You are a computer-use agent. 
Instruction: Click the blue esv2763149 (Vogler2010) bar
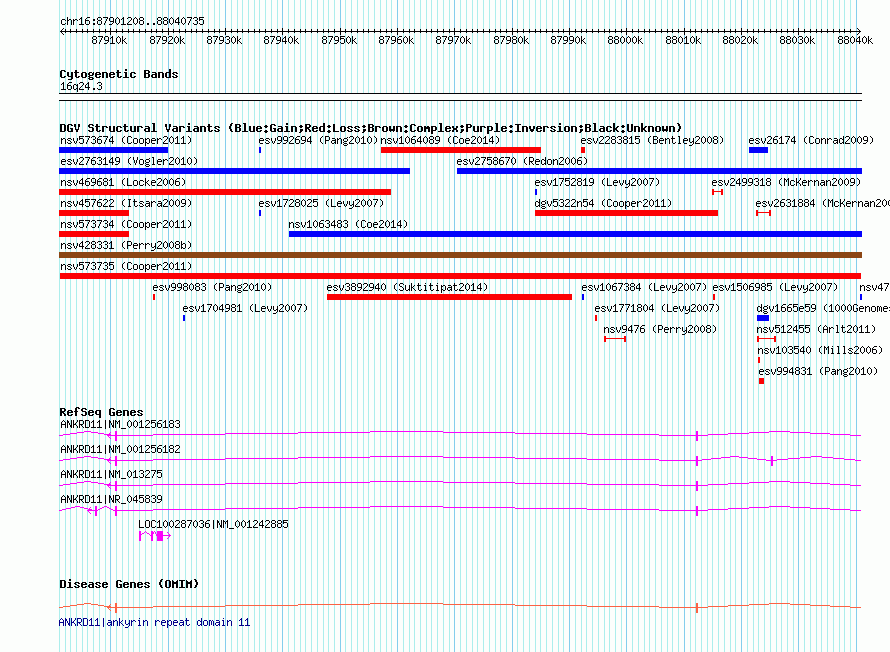click(x=234, y=171)
